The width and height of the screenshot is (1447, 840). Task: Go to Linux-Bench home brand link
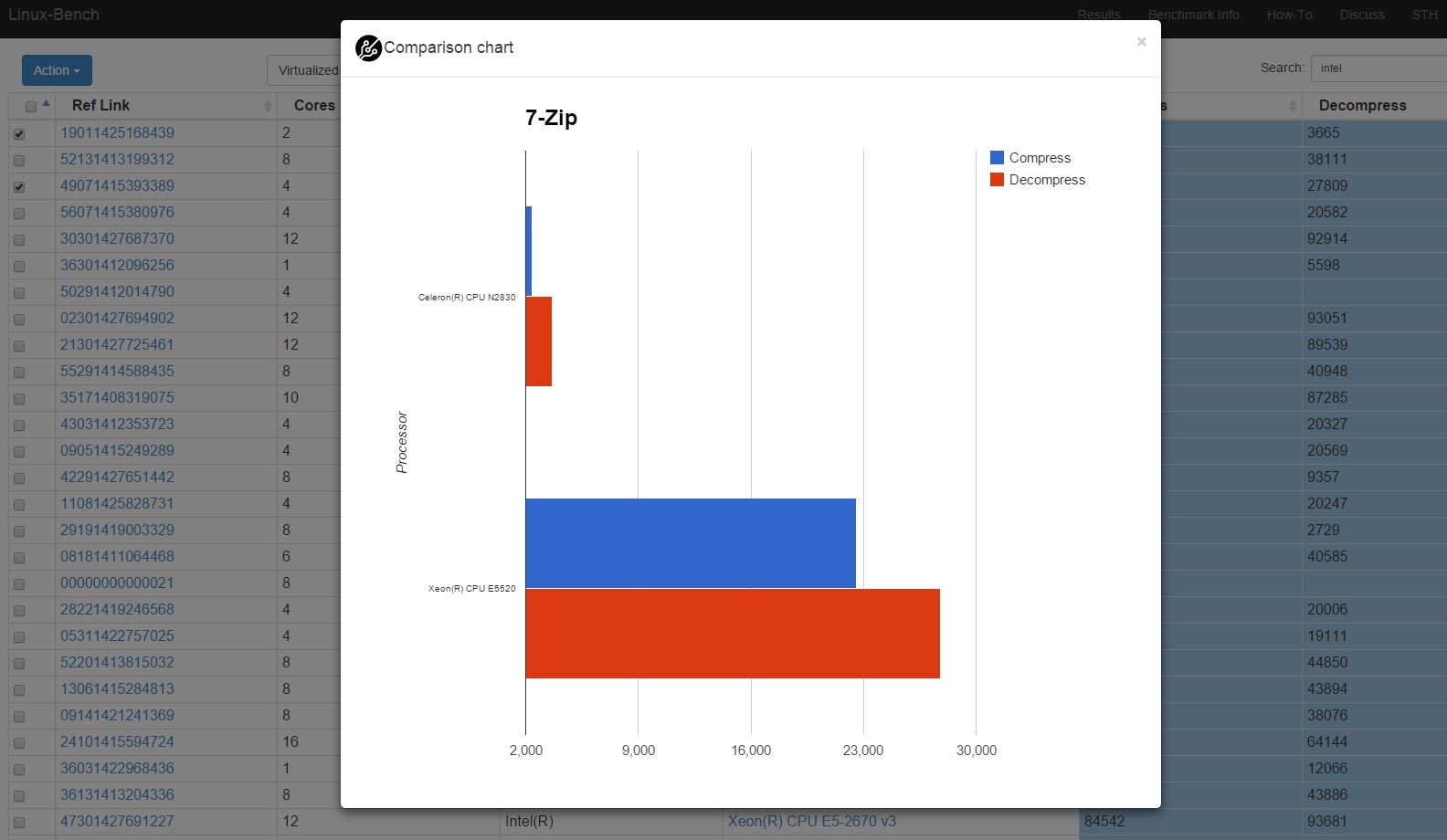coord(54,15)
